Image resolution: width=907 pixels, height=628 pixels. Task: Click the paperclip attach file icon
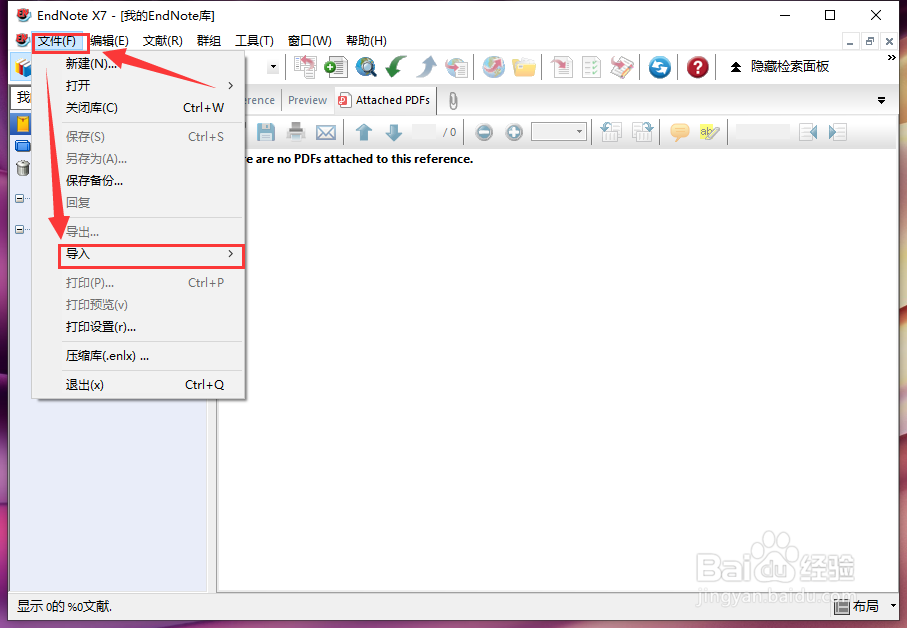coord(454,101)
